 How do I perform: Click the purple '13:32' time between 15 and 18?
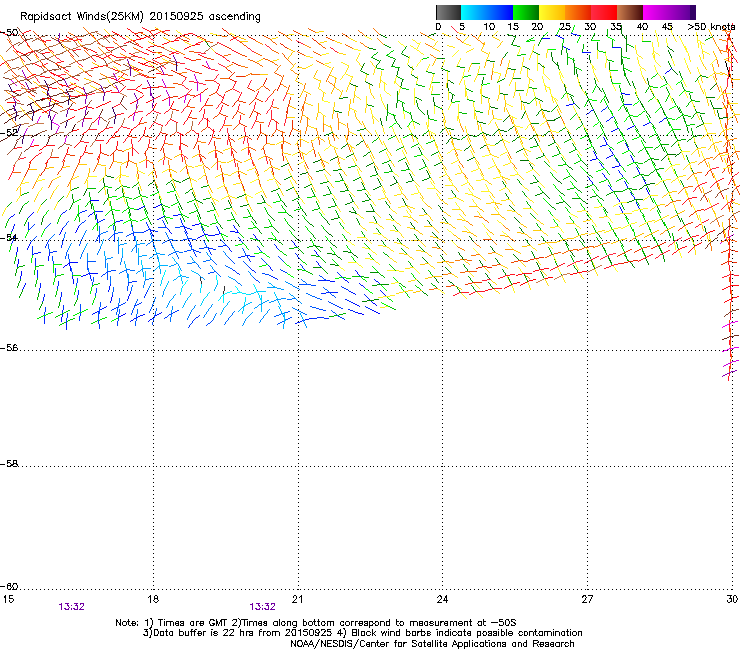(x=71, y=607)
